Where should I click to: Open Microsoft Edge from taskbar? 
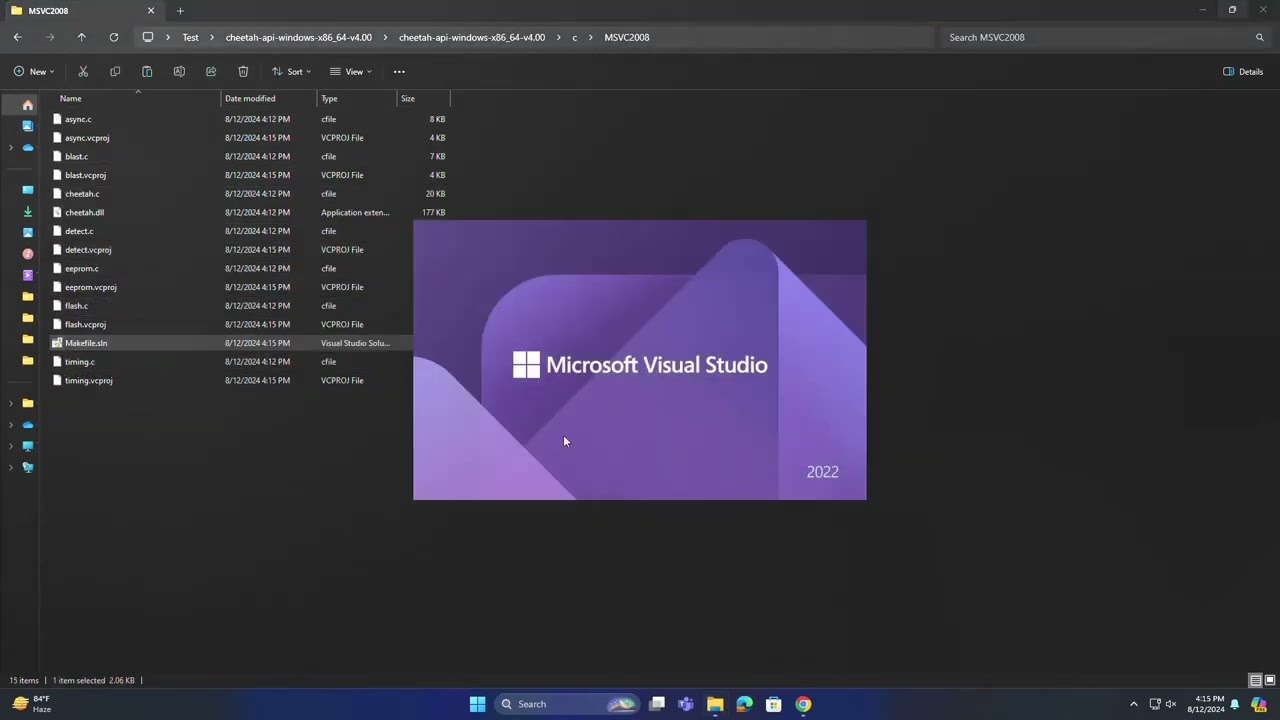coord(744,704)
